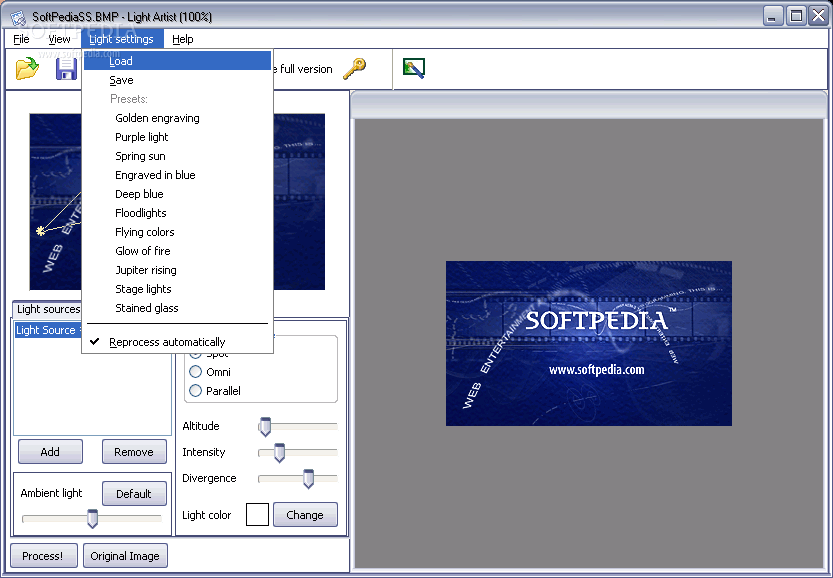Choose Save from Light settings menu
This screenshot has width=833, height=578.
pyautogui.click(x=177, y=80)
